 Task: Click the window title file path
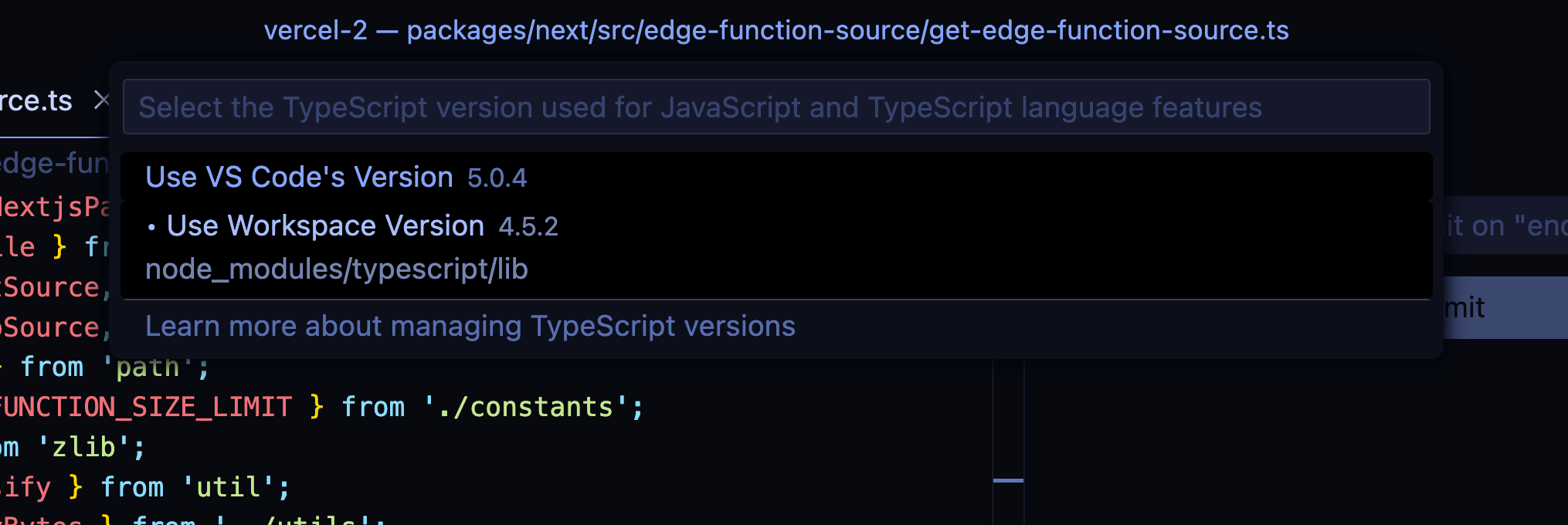(776, 30)
